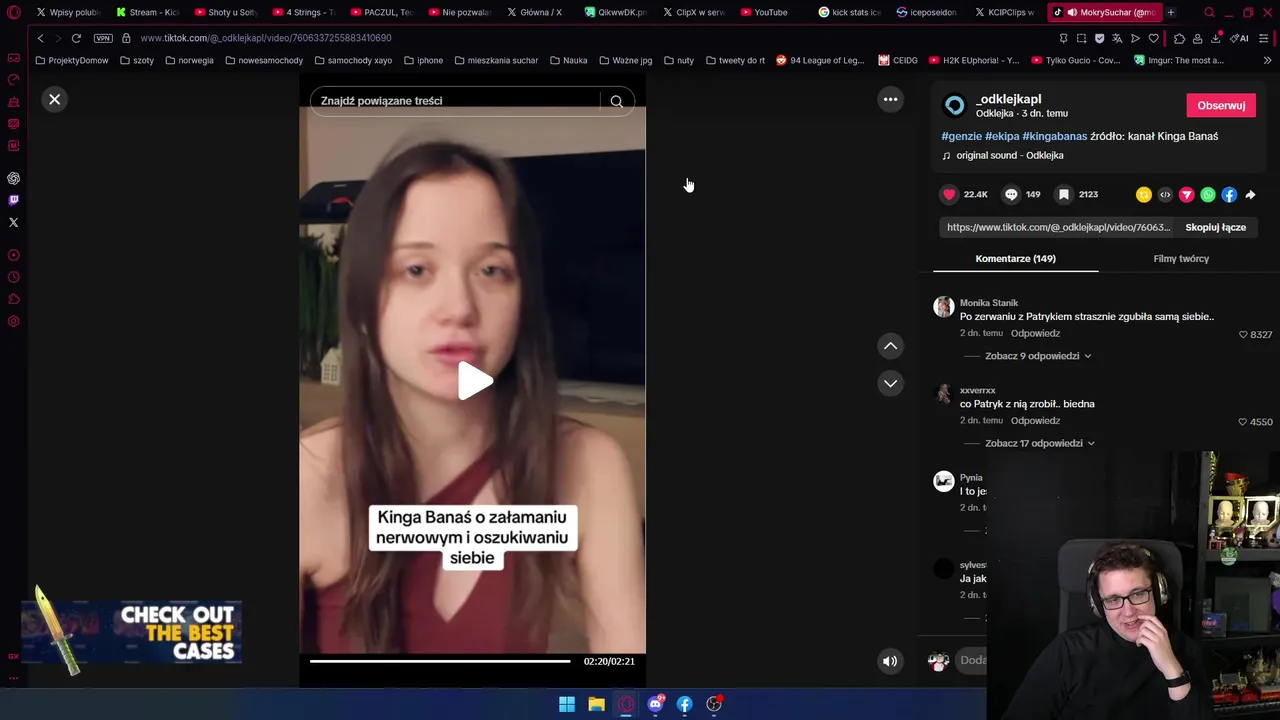The height and width of the screenshot is (720, 1280).
Task: Close the TikTok video viewer with X
Action: tap(55, 99)
